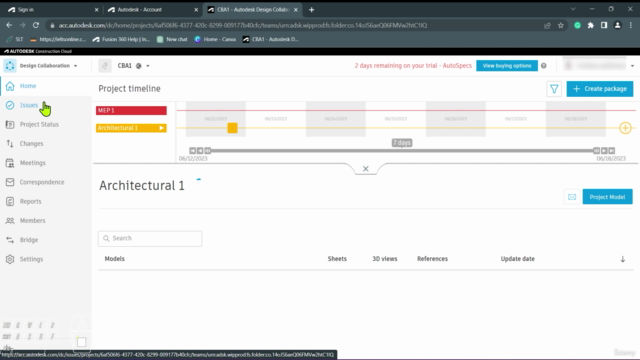Open Meetings in the sidebar
Image resolution: width=640 pixels, height=360 pixels.
point(33,163)
